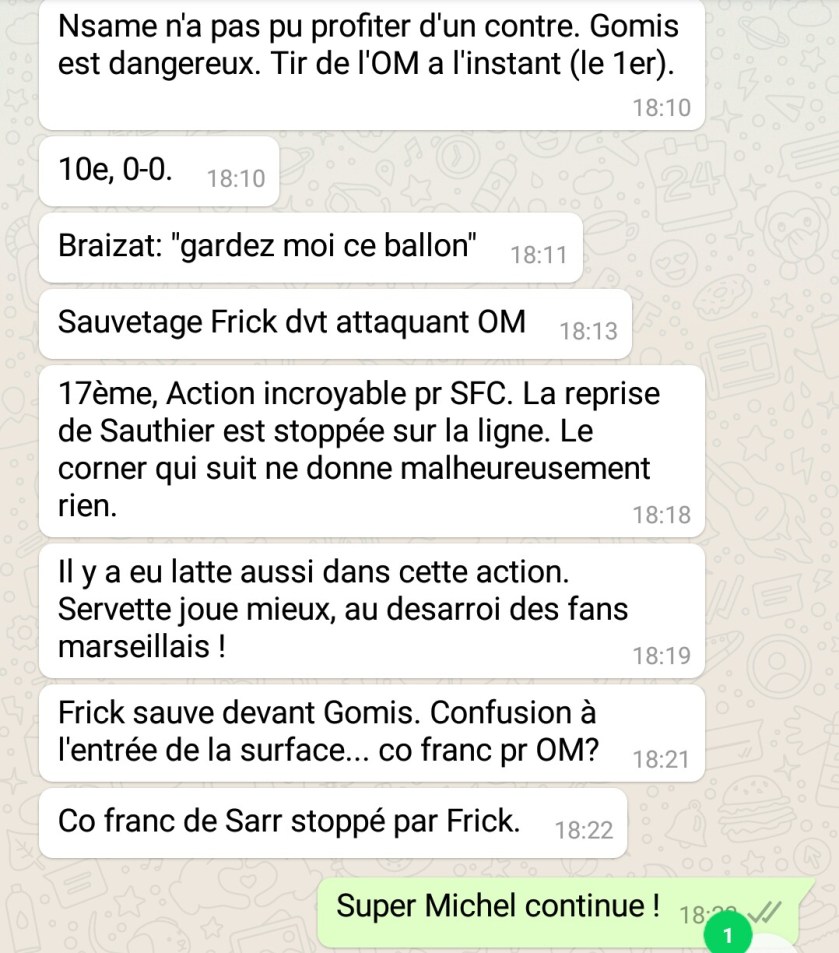The image size is (839, 953).
Task: Tap the Braizat "gardez moi ce ballon" message
Action: [311, 248]
